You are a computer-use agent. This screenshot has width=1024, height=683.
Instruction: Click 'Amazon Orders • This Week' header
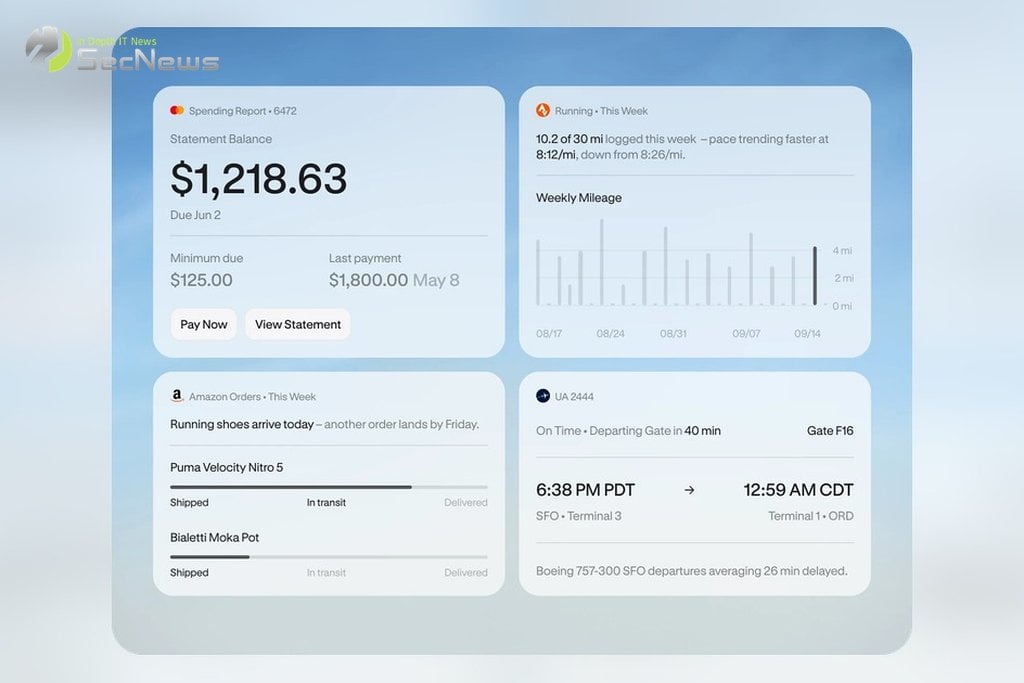(252, 396)
